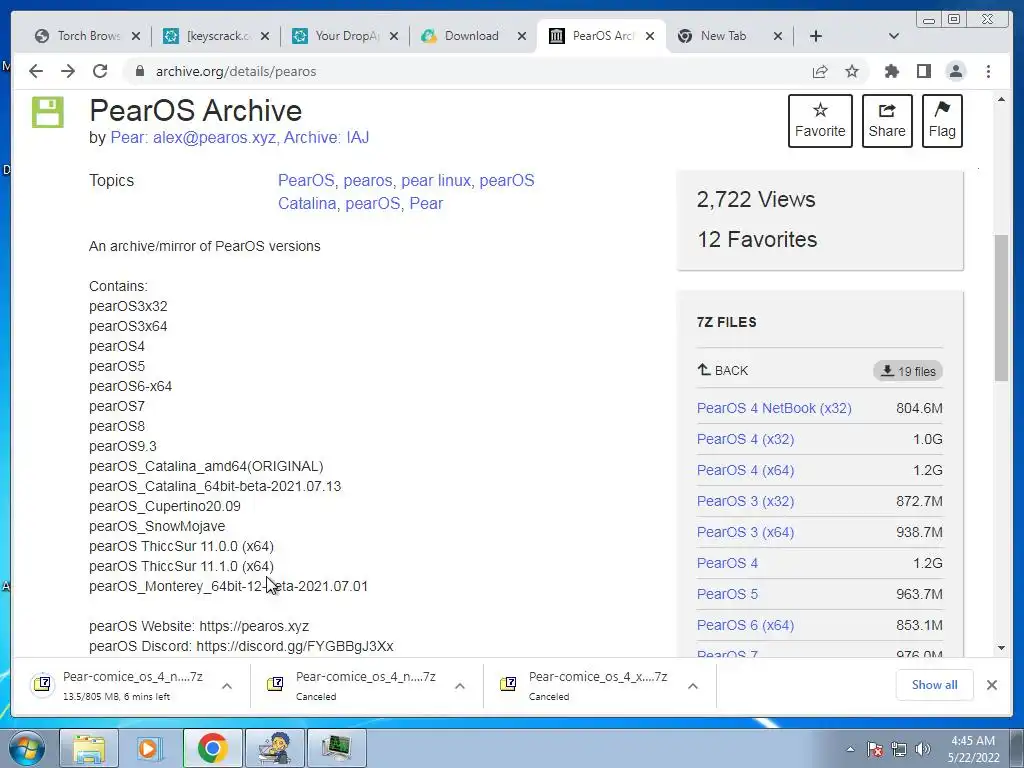
Task: Open the Pear: alex@pearos.xyz author link
Action: (193, 138)
